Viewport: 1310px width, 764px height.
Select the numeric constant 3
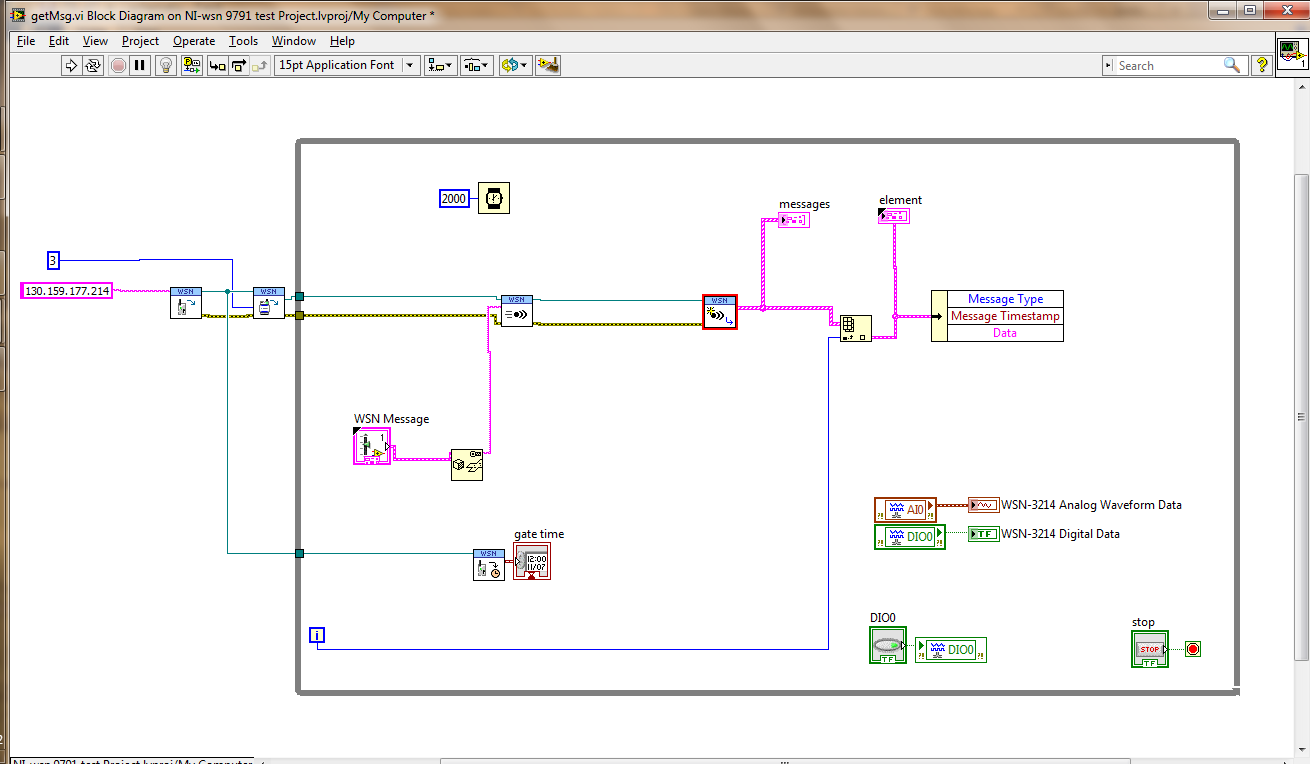click(54, 261)
